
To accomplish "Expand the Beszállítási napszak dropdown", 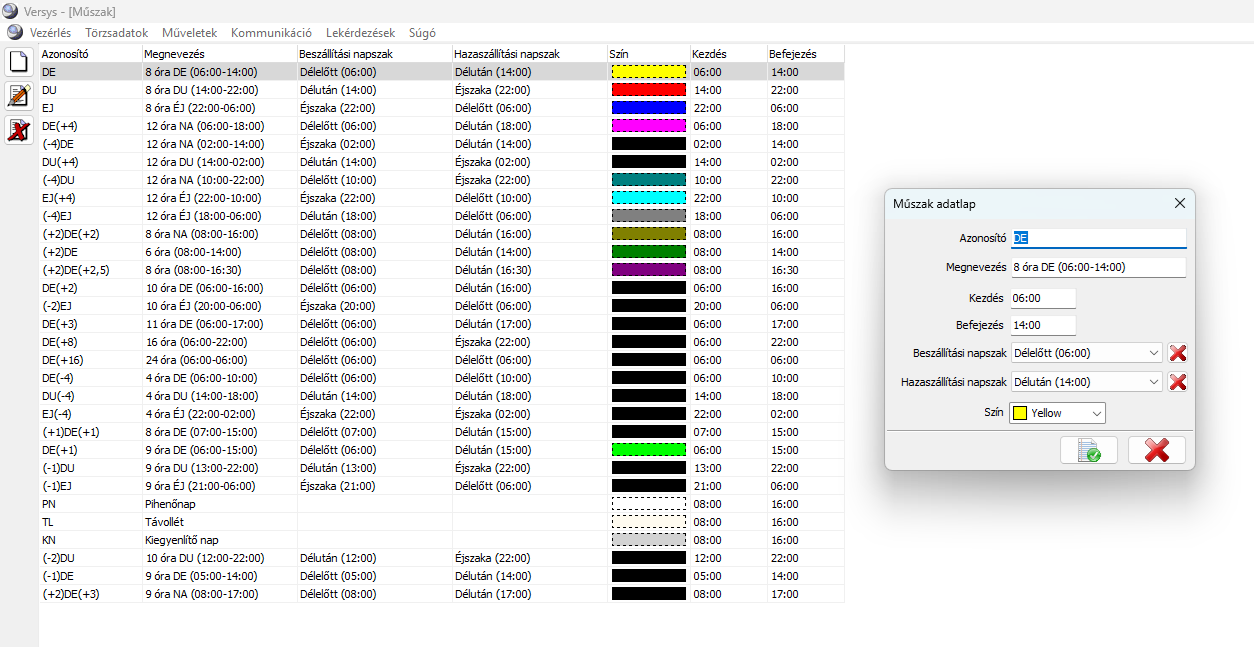I will point(1154,353).
